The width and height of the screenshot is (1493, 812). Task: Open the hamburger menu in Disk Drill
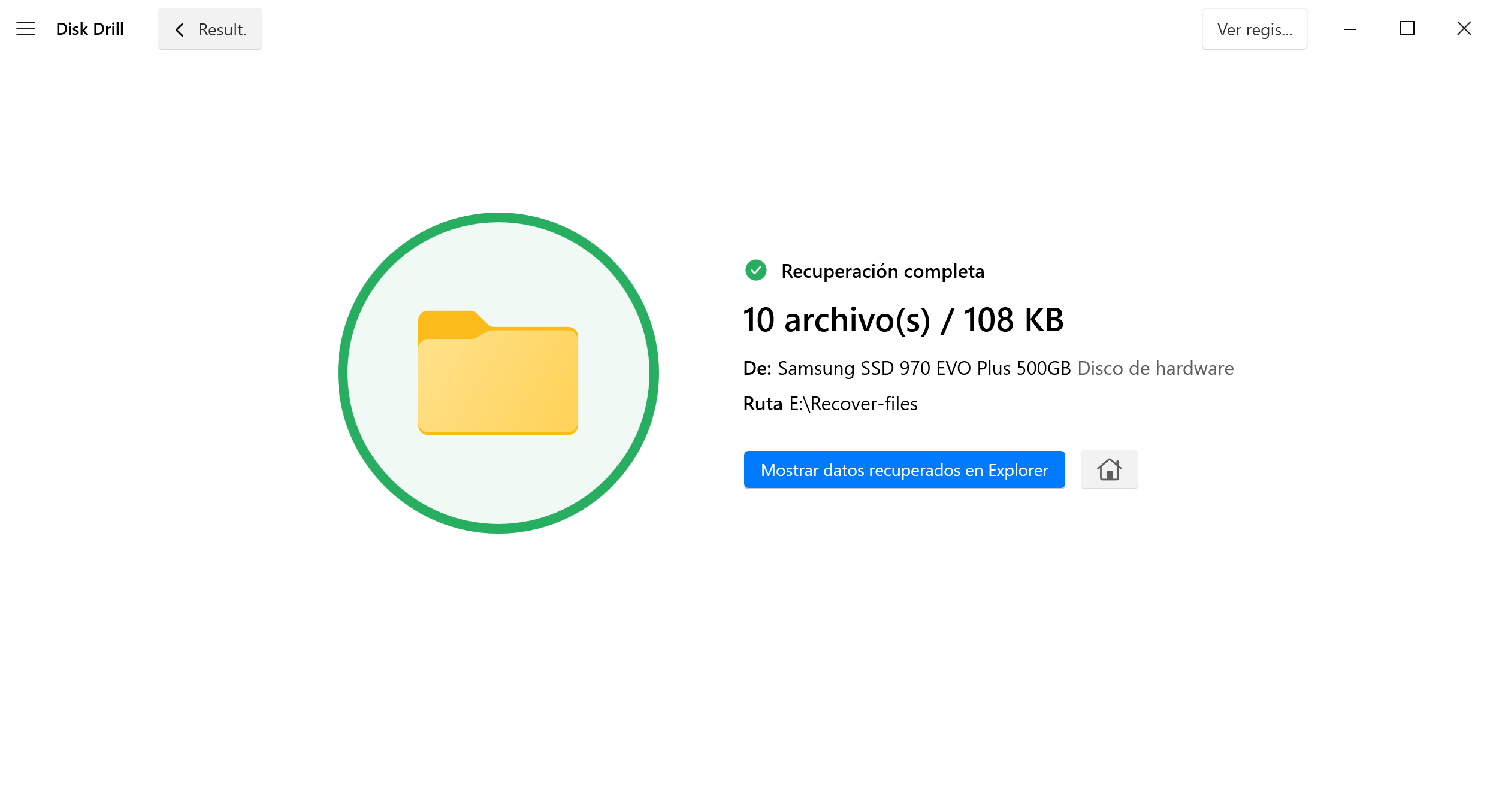tap(24, 29)
